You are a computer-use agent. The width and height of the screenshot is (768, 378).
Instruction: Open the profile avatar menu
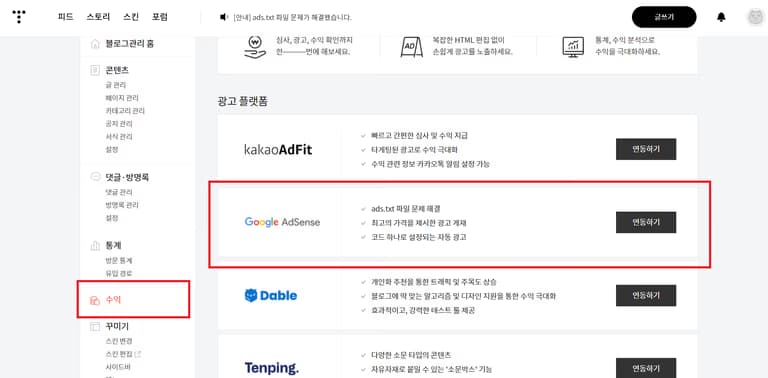click(x=755, y=17)
